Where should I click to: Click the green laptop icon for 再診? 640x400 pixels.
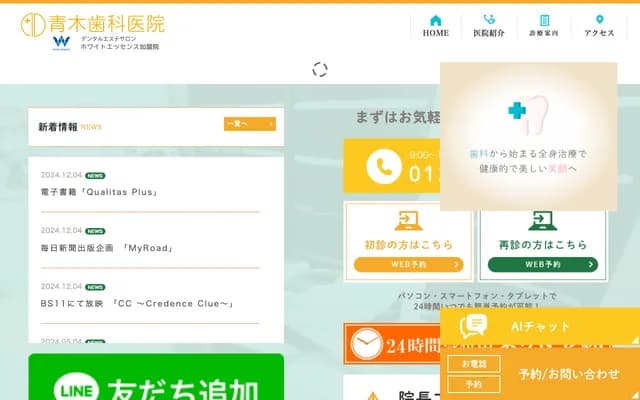point(543,220)
